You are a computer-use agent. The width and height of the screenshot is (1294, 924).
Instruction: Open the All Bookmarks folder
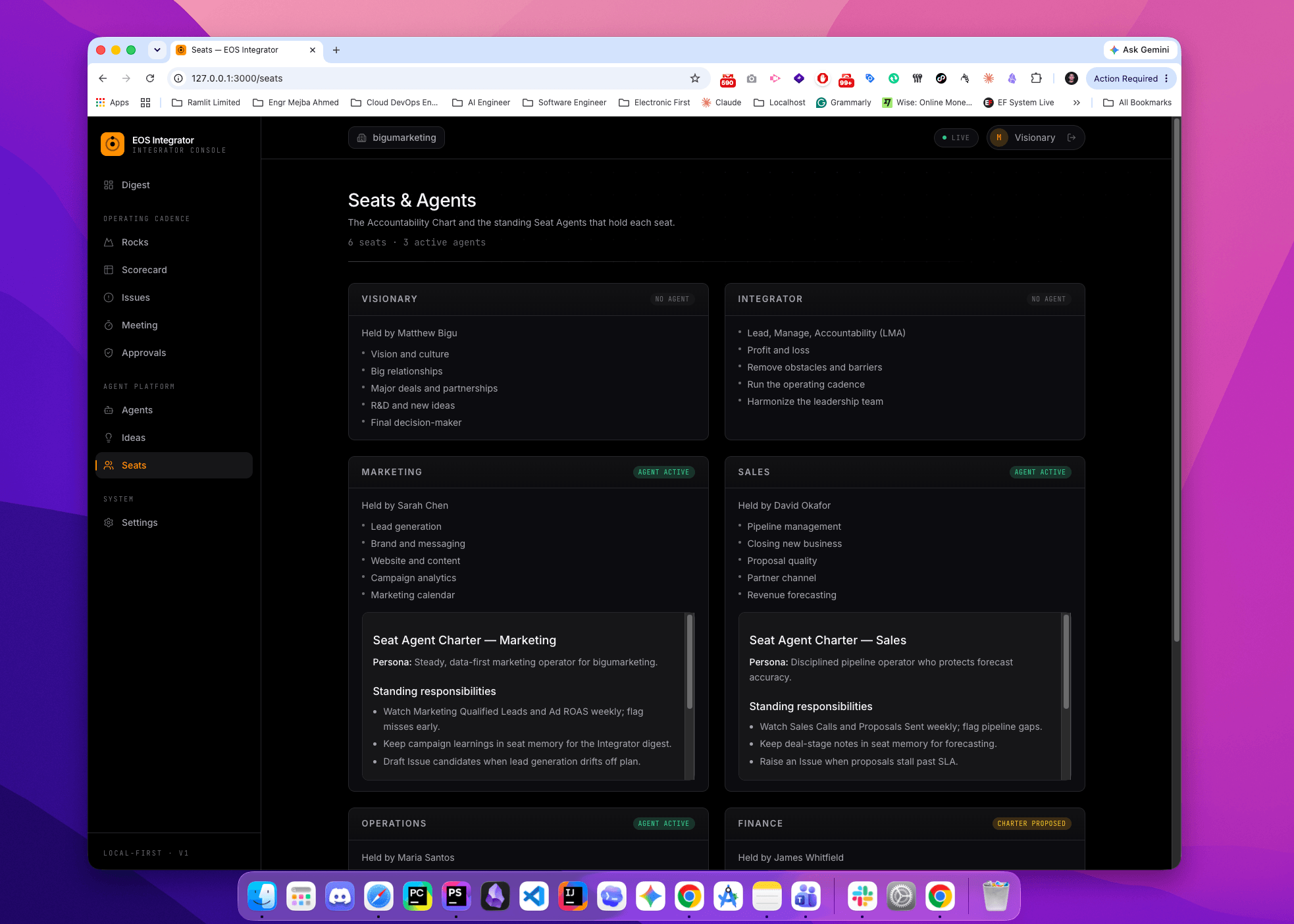1137,103
